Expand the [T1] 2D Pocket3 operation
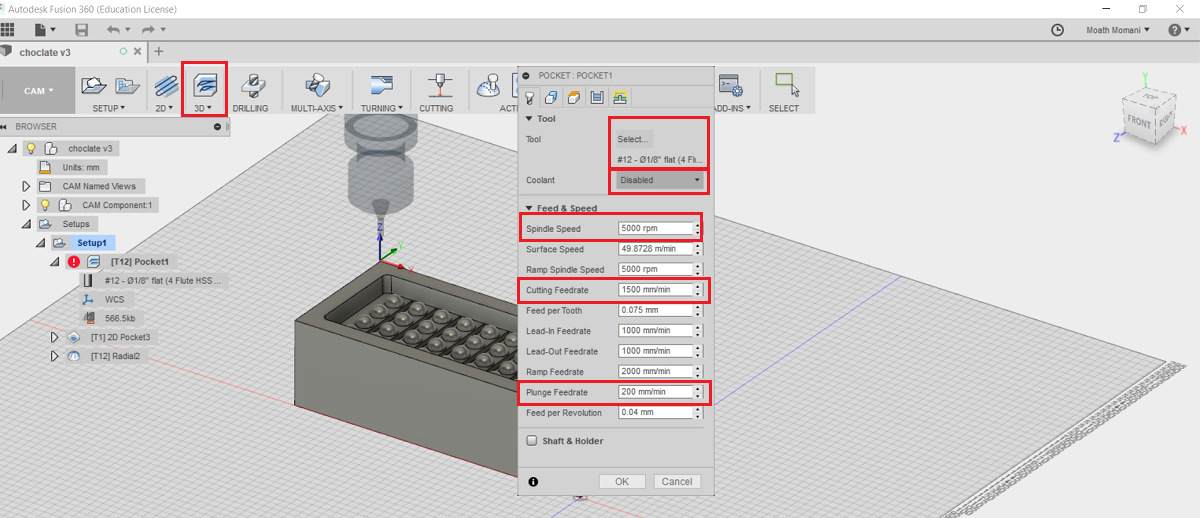1200x518 pixels. click(55, 337)
